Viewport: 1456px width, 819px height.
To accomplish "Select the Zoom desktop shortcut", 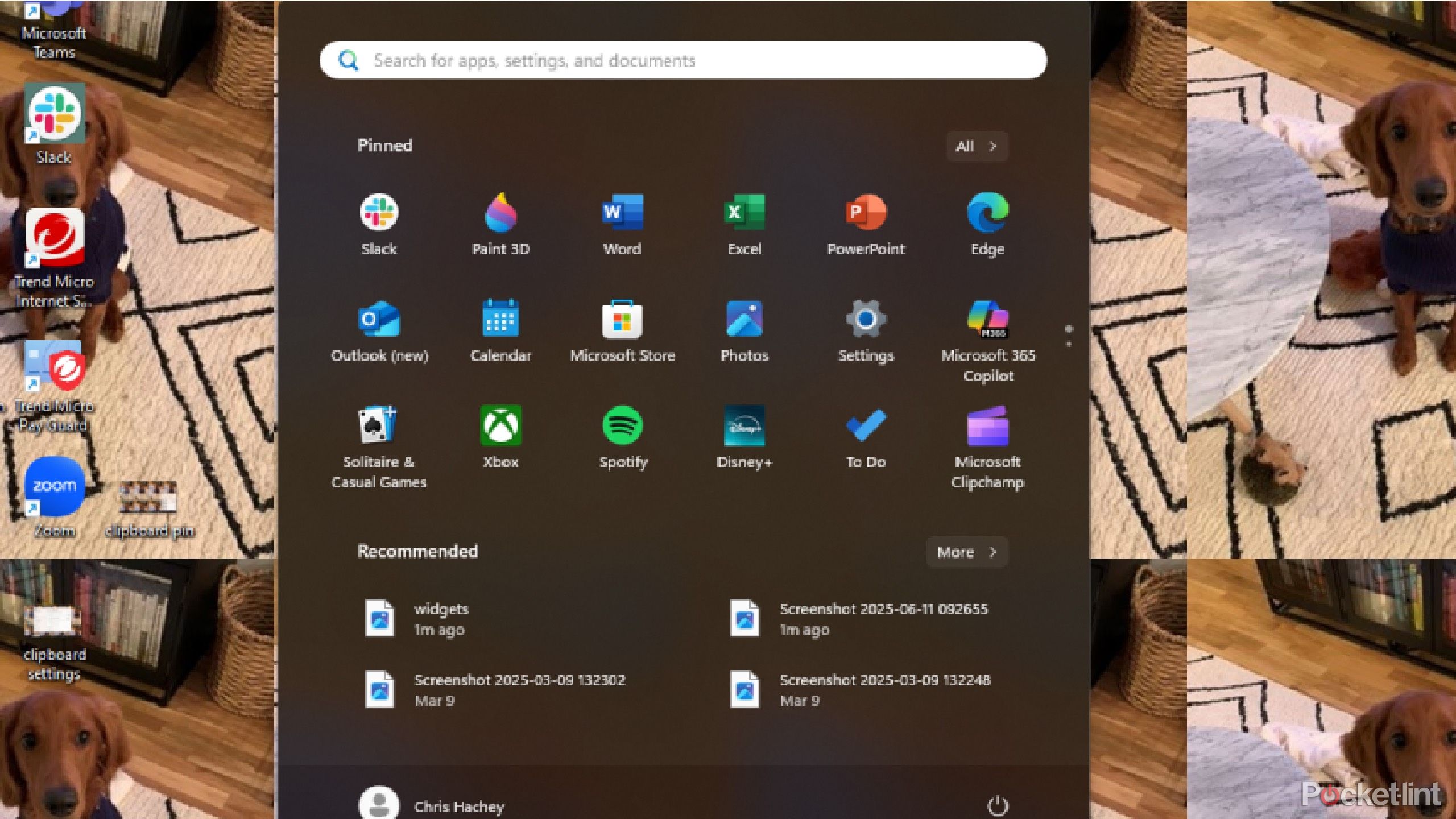I will click(x=55, y=498).
